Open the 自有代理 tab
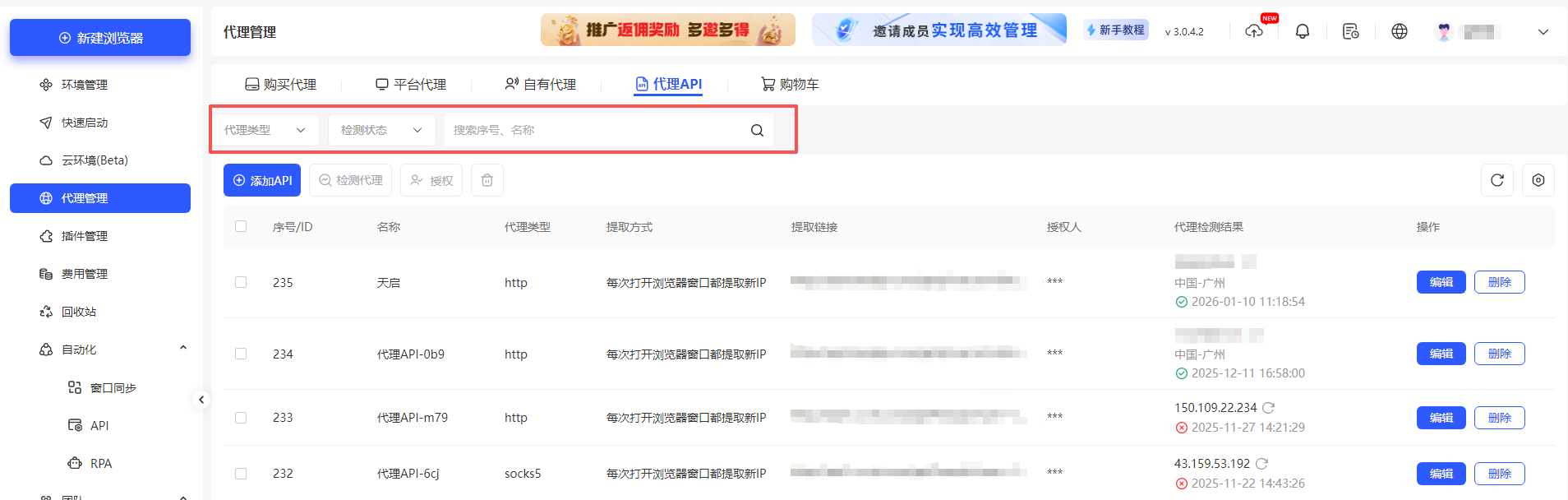Screen dimensions: 1568x500 [541, 84]
